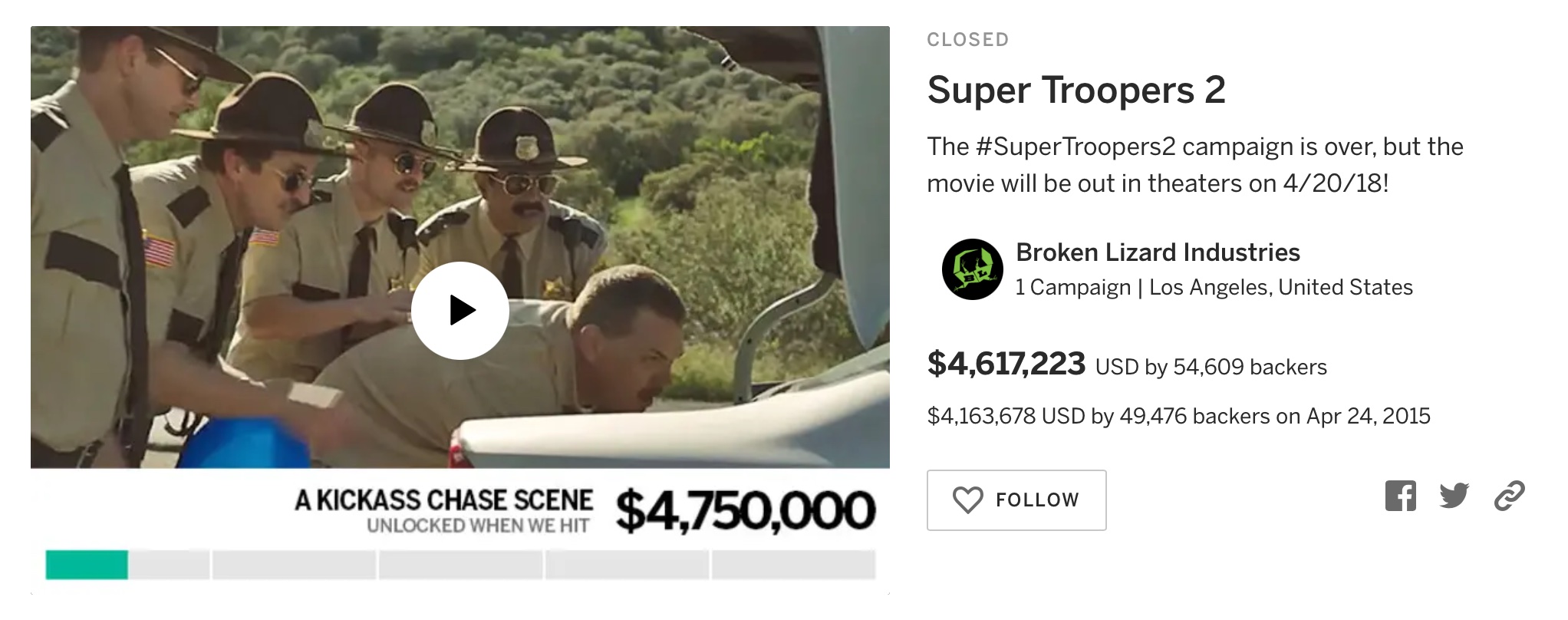1568x620 pixels.
Task: Open the Broken Lizard Industries profile link
Action: point(1157,252)
